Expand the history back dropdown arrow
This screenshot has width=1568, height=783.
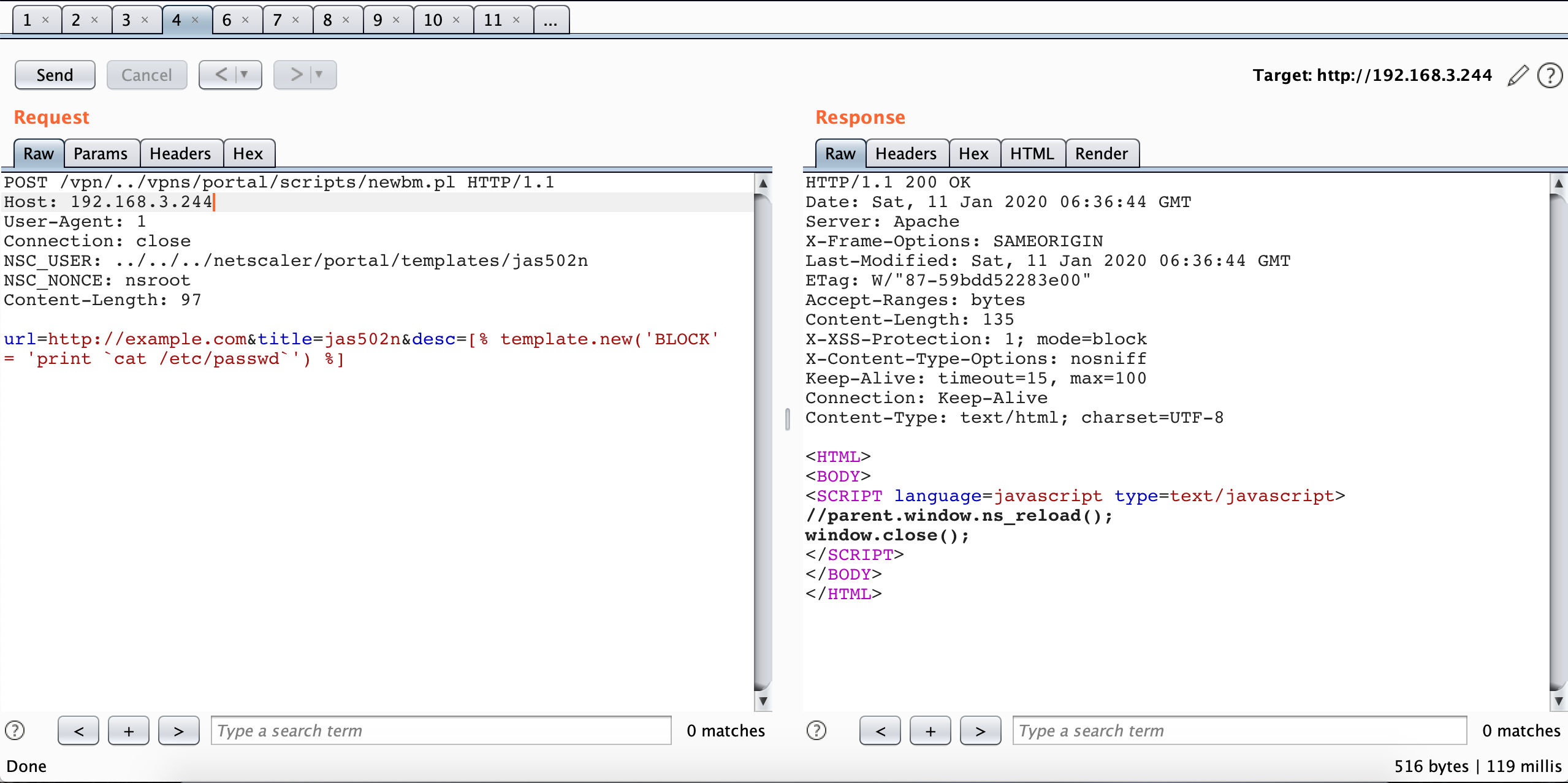tap(245, 75)
